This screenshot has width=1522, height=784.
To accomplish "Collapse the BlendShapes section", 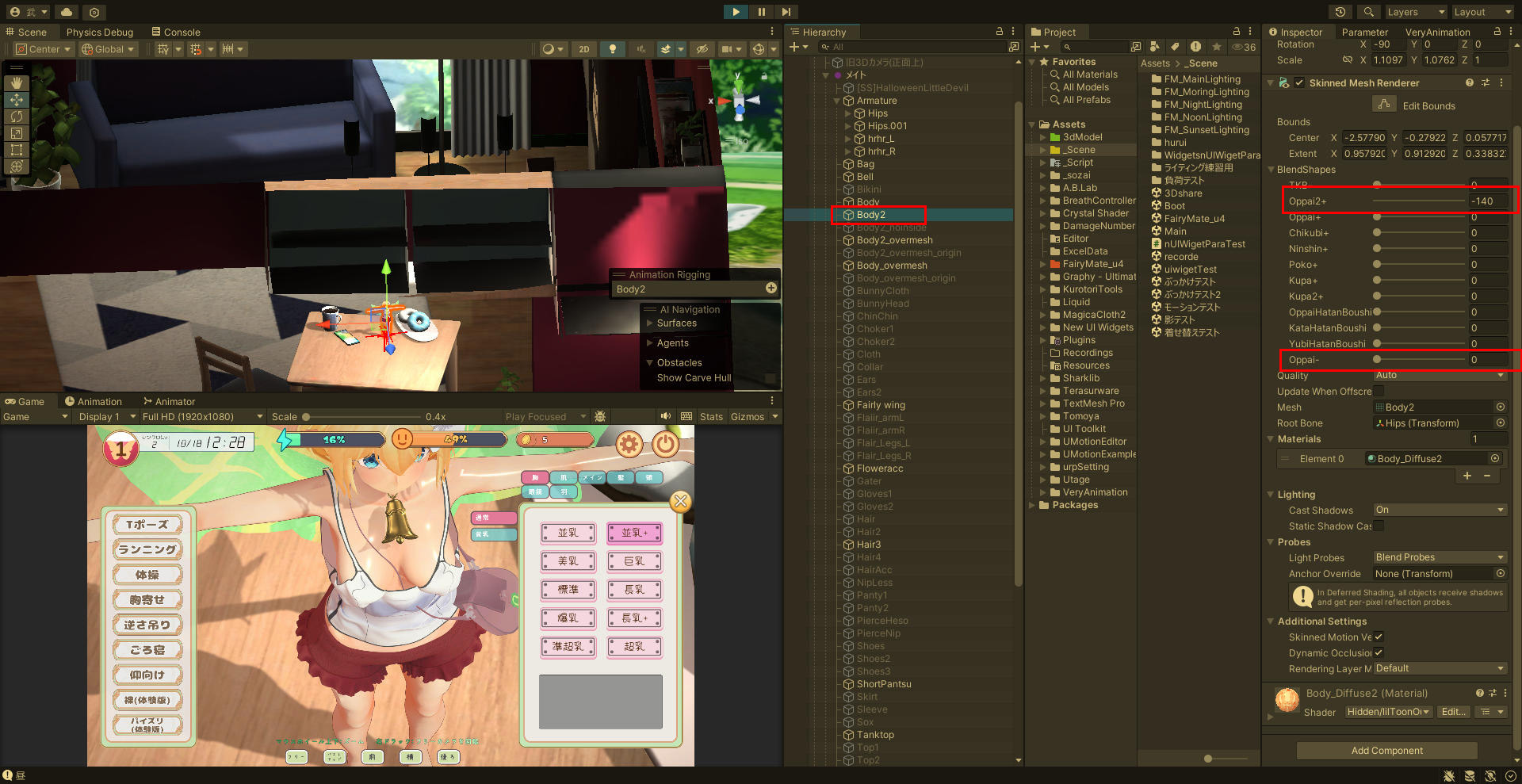I will tap(1271, 169).
